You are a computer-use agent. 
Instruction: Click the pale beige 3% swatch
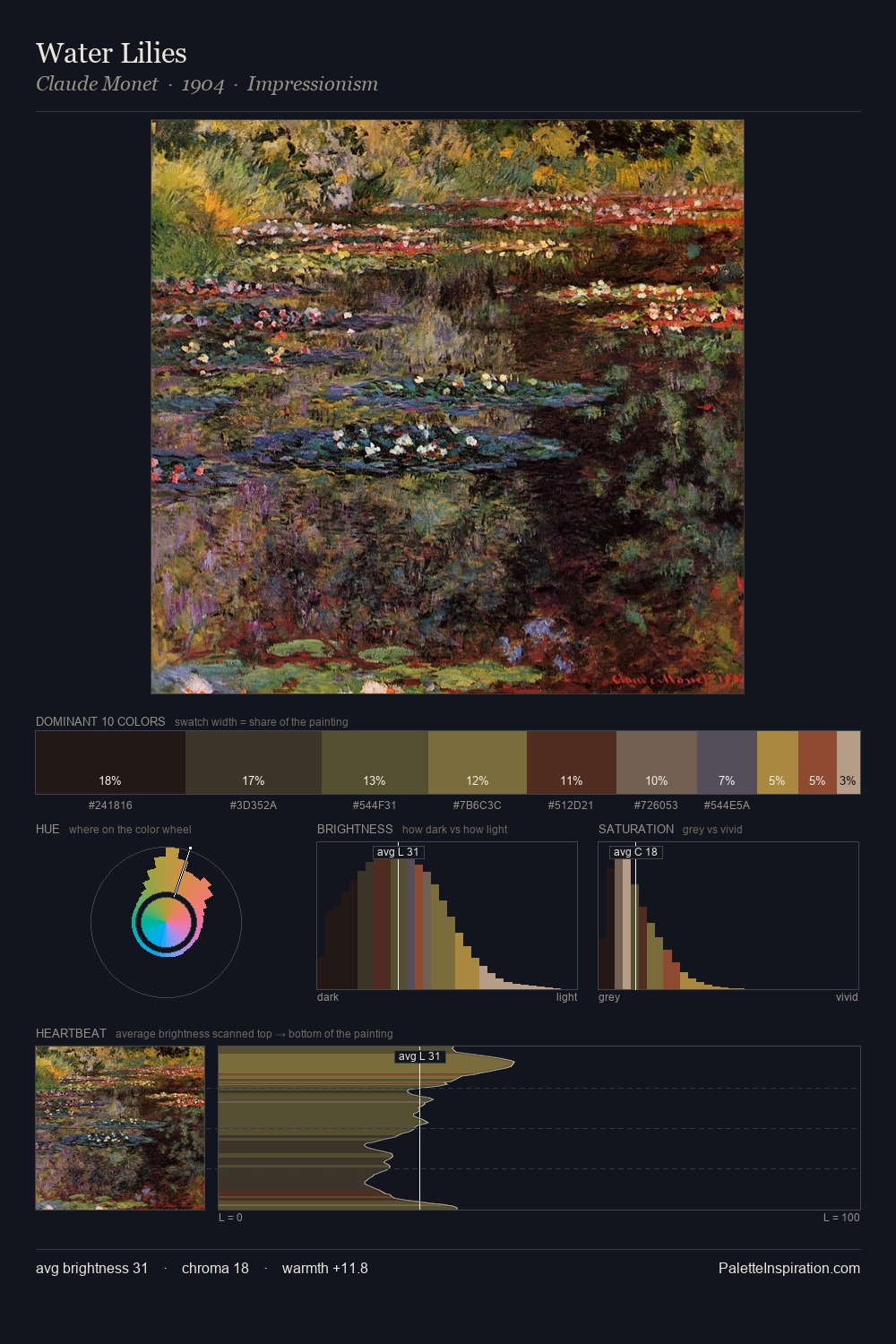[x=849, y=762]
